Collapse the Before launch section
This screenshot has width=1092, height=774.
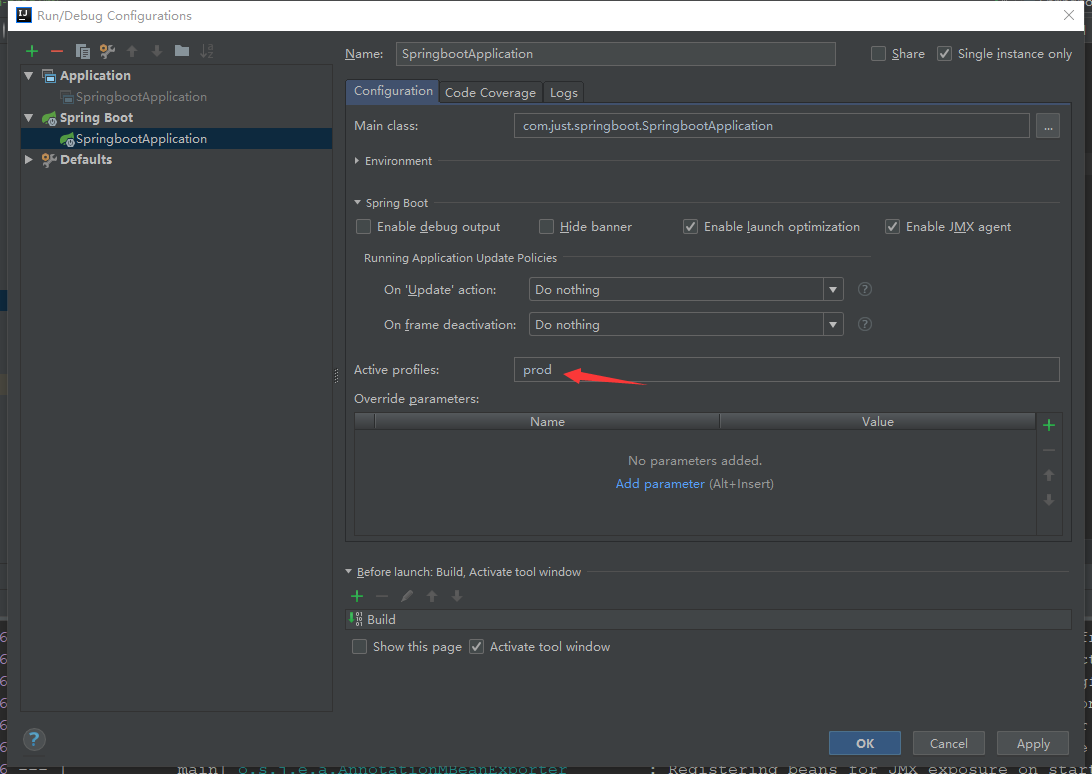pyautogui.click(x=349, y=572)
